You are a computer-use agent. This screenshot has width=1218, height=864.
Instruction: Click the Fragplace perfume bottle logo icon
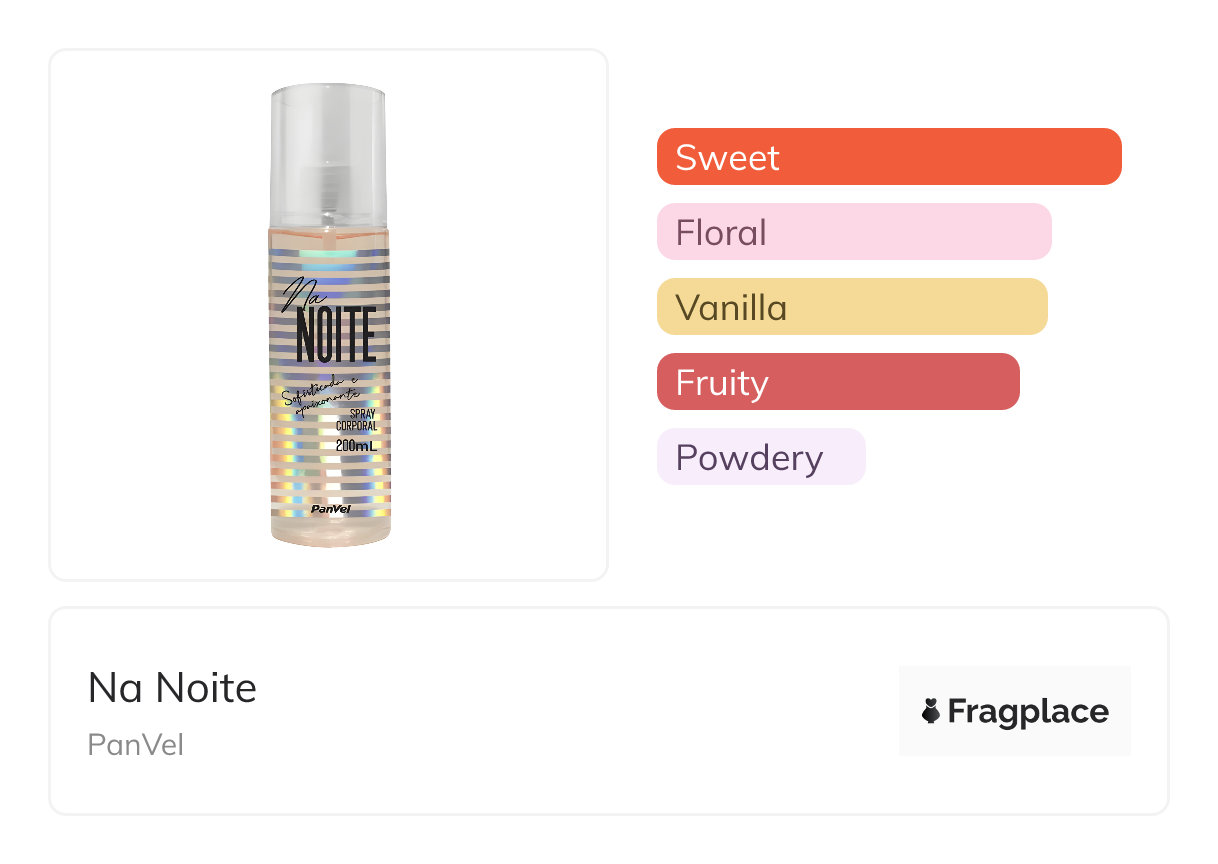click(931, 711)
